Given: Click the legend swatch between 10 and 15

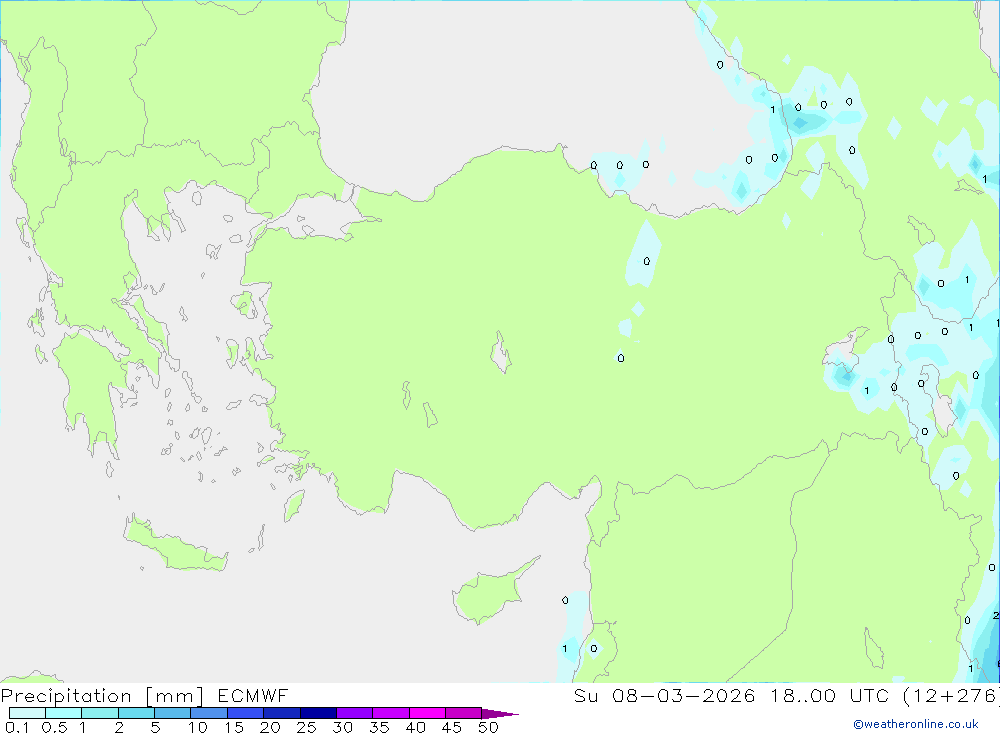Looking at the screenshot, I should [x=209, y=713].
